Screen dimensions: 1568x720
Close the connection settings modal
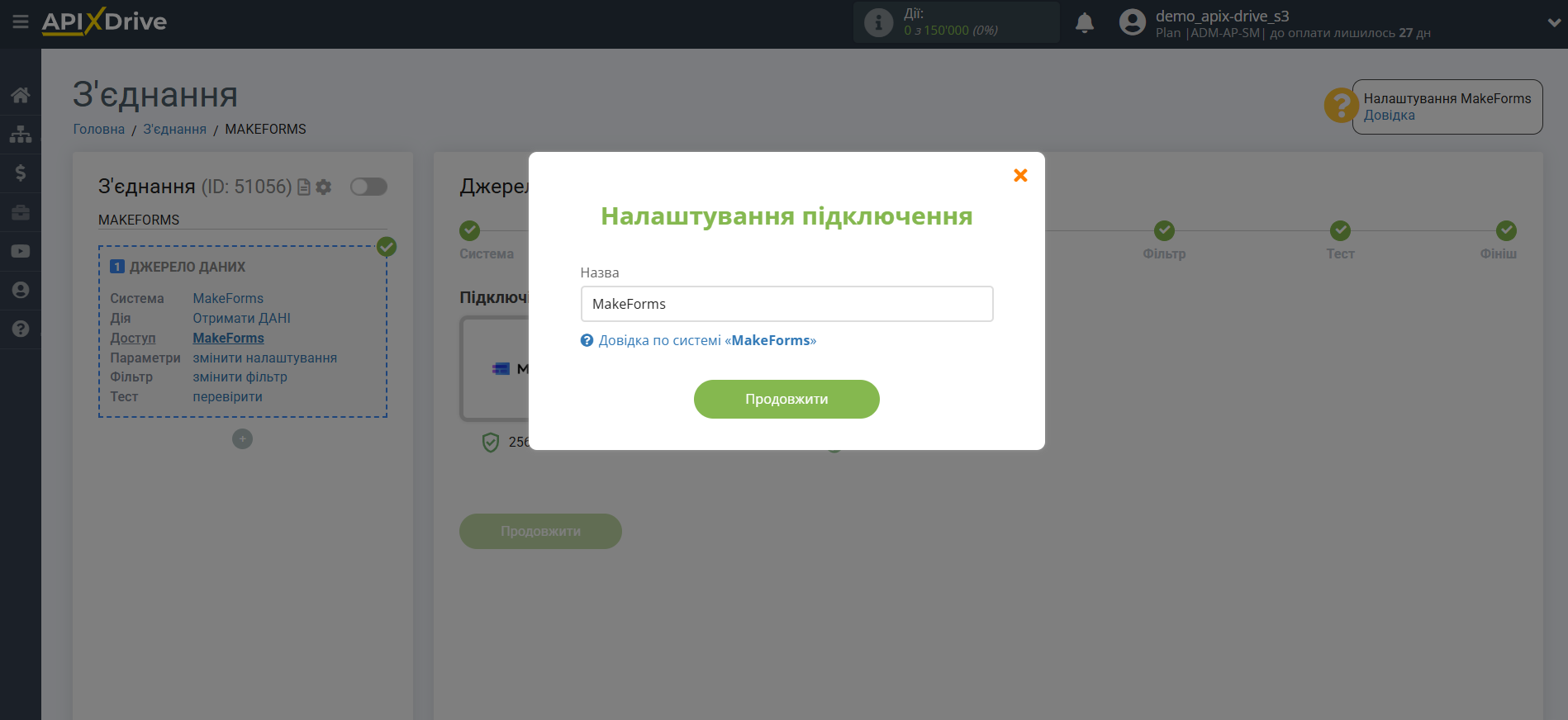[1020, 175]
